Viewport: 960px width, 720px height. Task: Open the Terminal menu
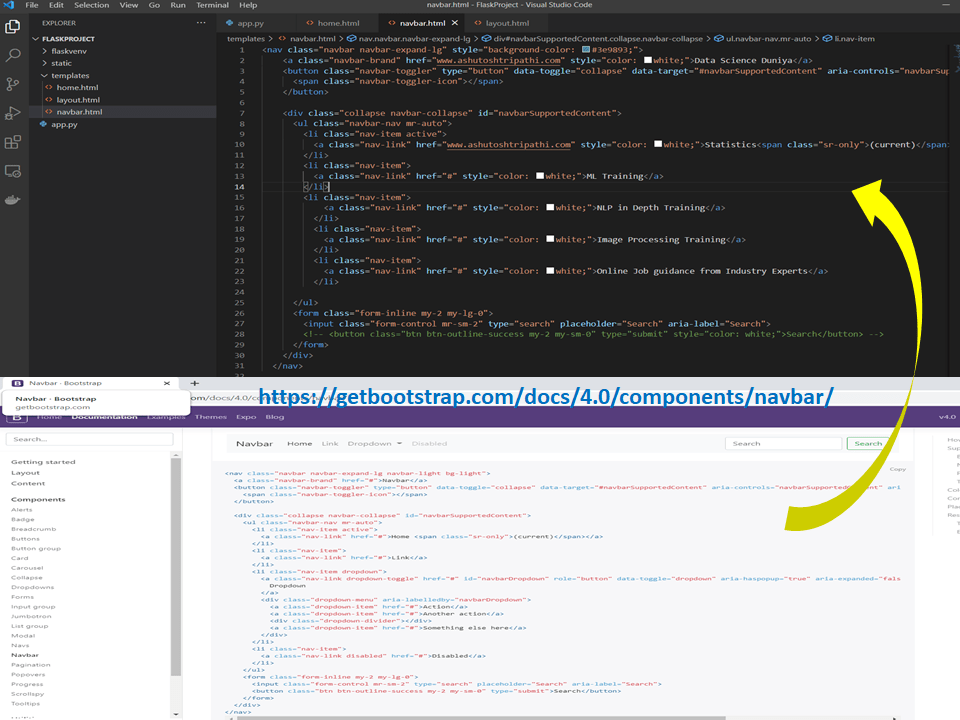[212, 5]
